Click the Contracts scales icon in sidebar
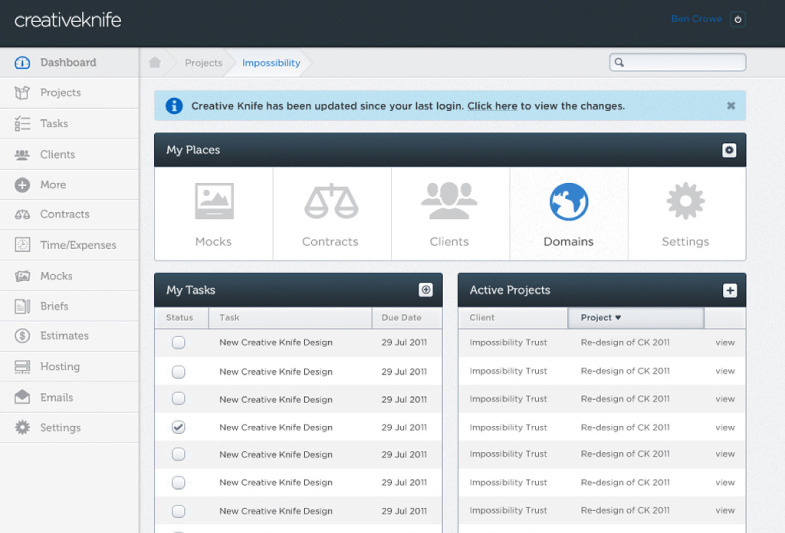 (x=22, y=214)
